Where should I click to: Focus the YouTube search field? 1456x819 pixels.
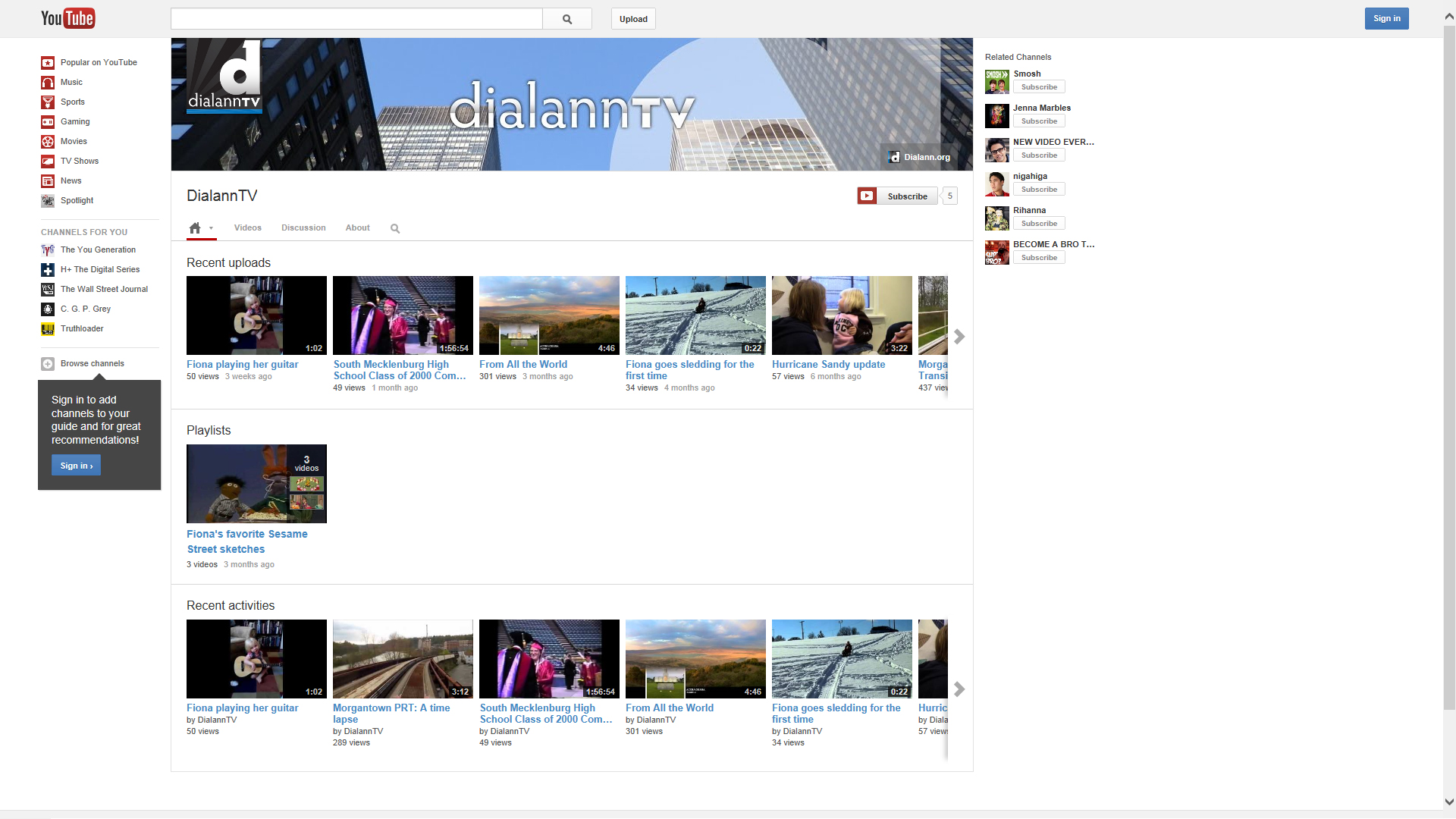click(356, 19)
